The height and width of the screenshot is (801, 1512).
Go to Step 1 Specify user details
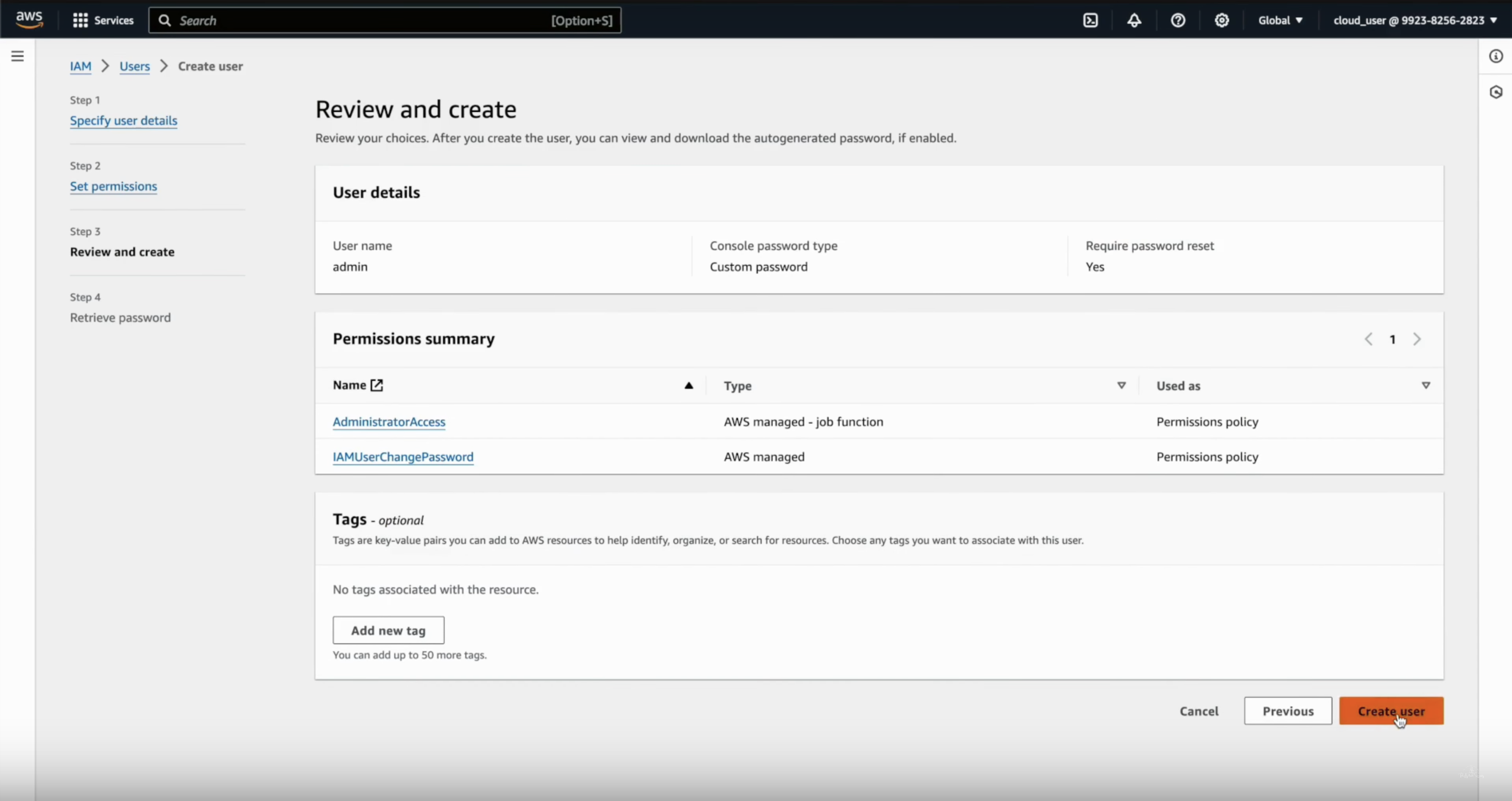(x=123, y=120)
